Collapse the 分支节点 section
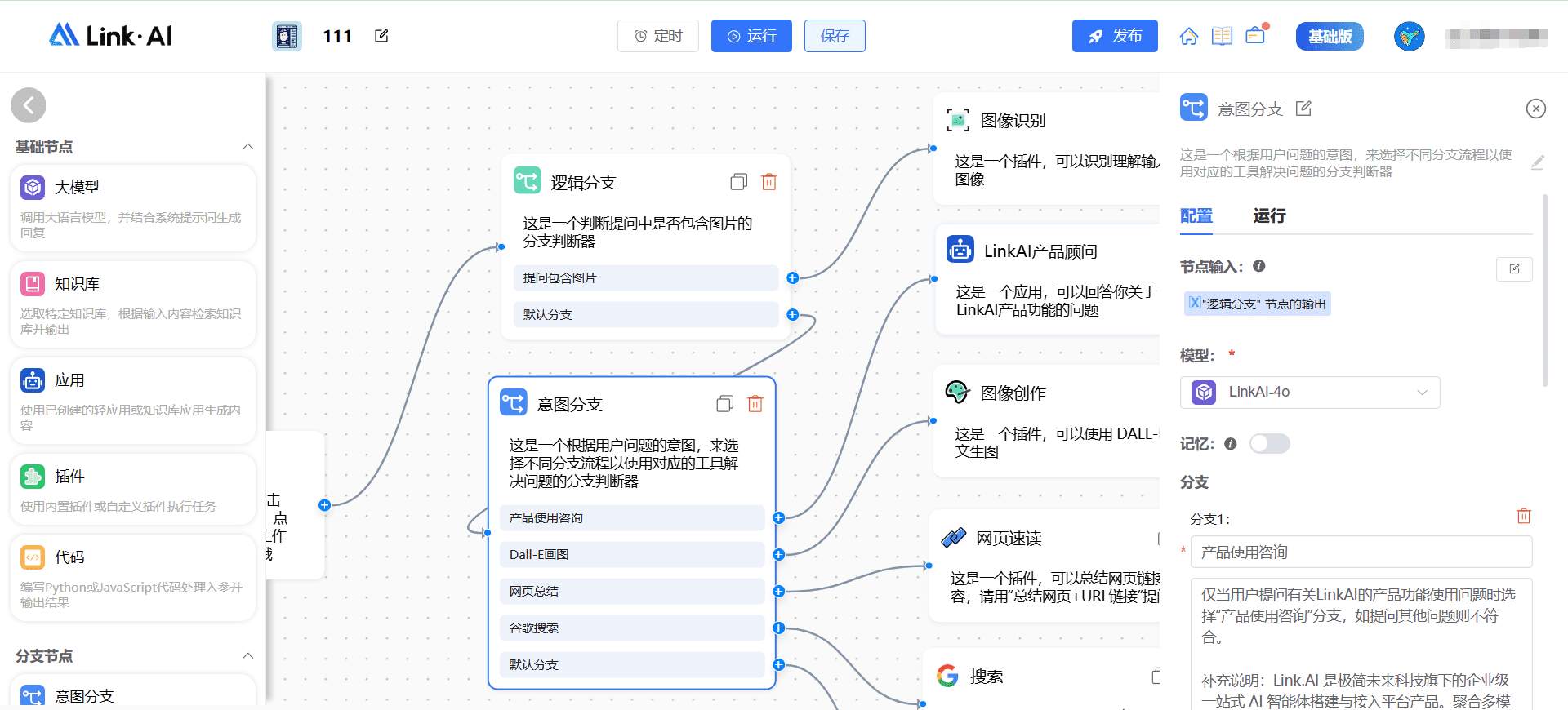This screenshot has height=710, width=1568. pyautogui.click(x=247, y=656)
